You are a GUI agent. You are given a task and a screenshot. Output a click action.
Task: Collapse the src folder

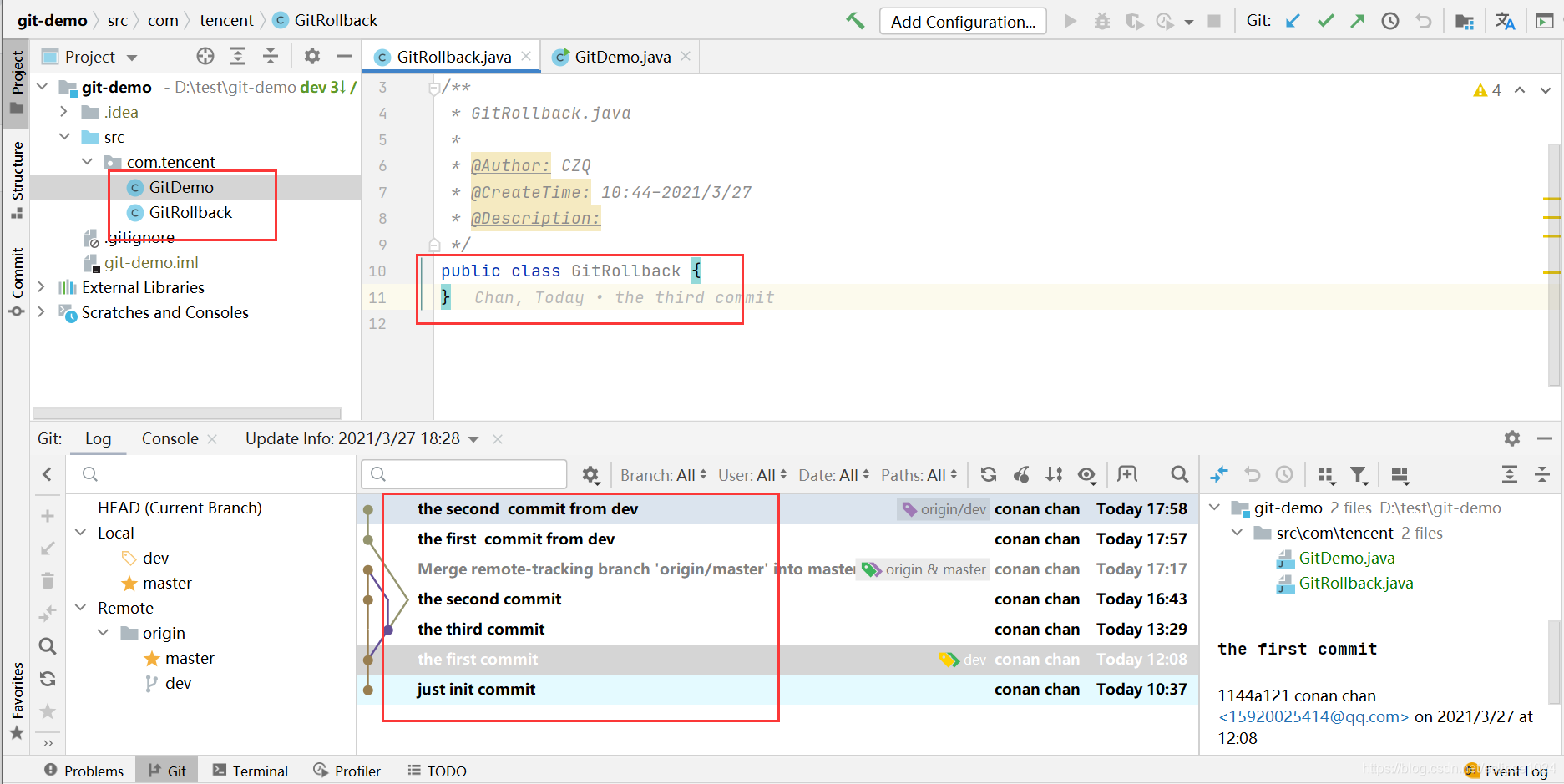click(x=64, y=137)
